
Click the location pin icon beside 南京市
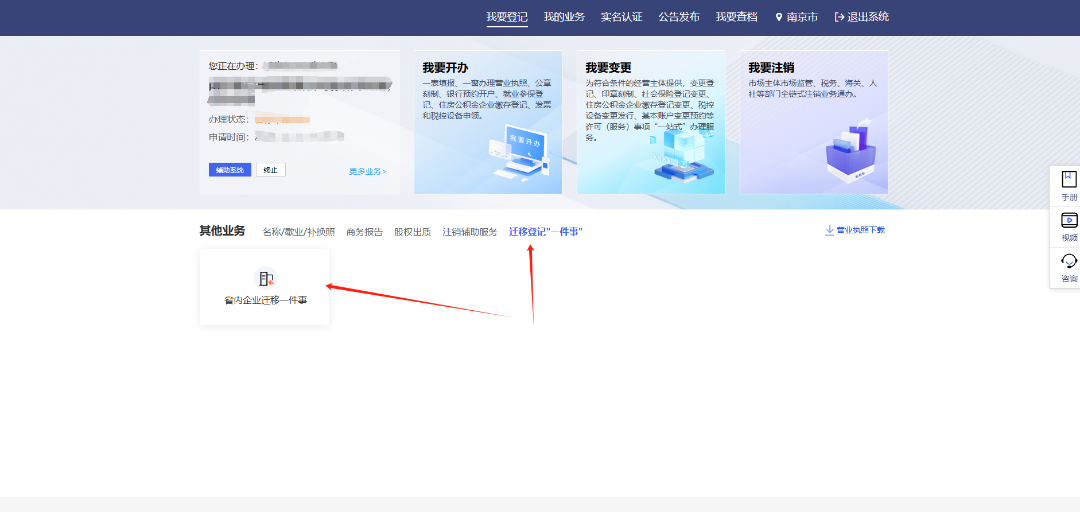tap(779, 17)
